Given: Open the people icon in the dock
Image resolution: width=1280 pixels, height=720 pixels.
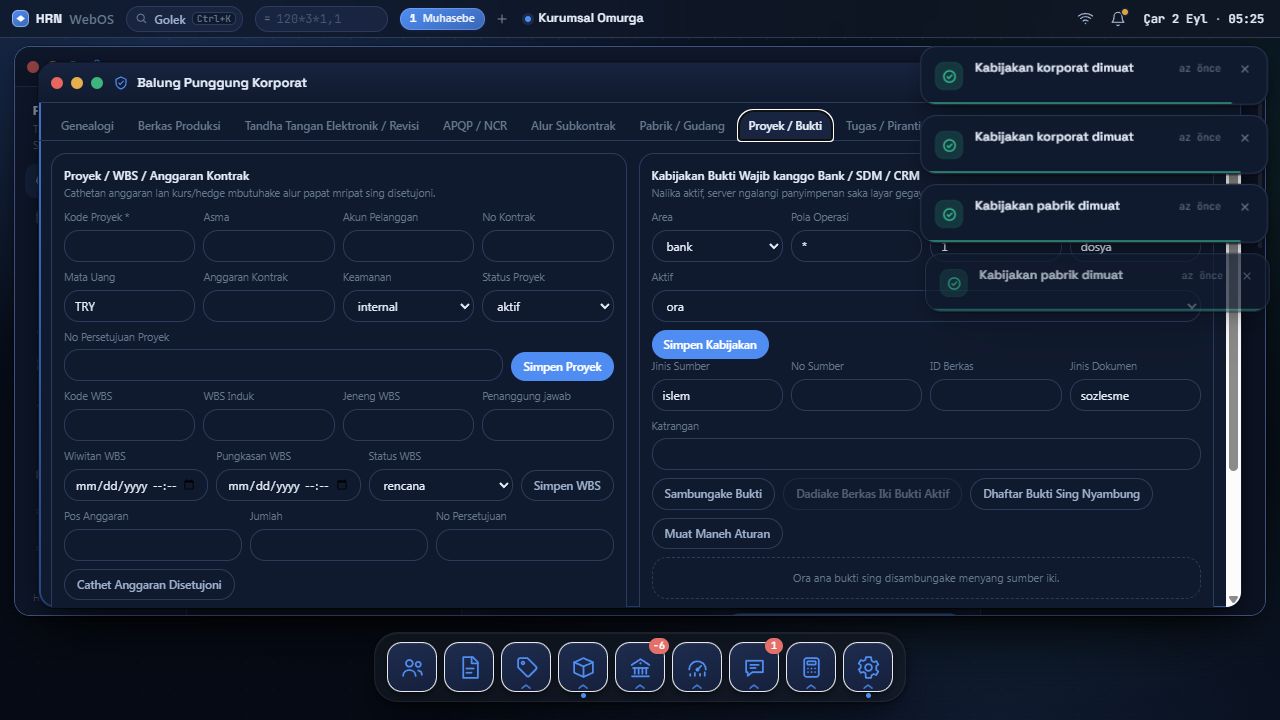Looking at the screenshot, I should [x=412, y=667].
